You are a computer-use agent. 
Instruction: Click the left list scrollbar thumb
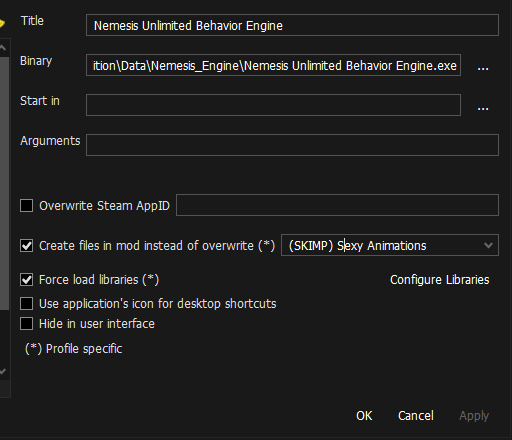(4, 183)
